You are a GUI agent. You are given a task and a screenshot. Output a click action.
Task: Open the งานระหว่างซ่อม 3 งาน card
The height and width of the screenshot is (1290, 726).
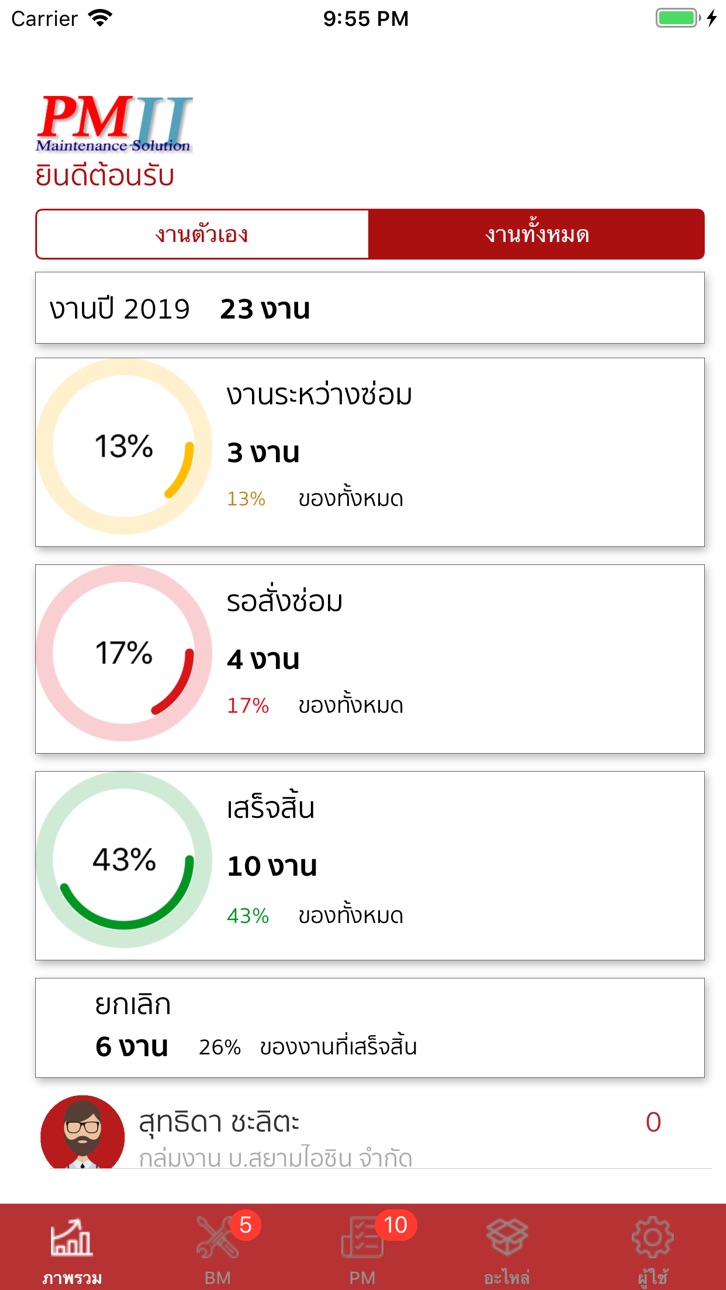(x=370, y=452)
